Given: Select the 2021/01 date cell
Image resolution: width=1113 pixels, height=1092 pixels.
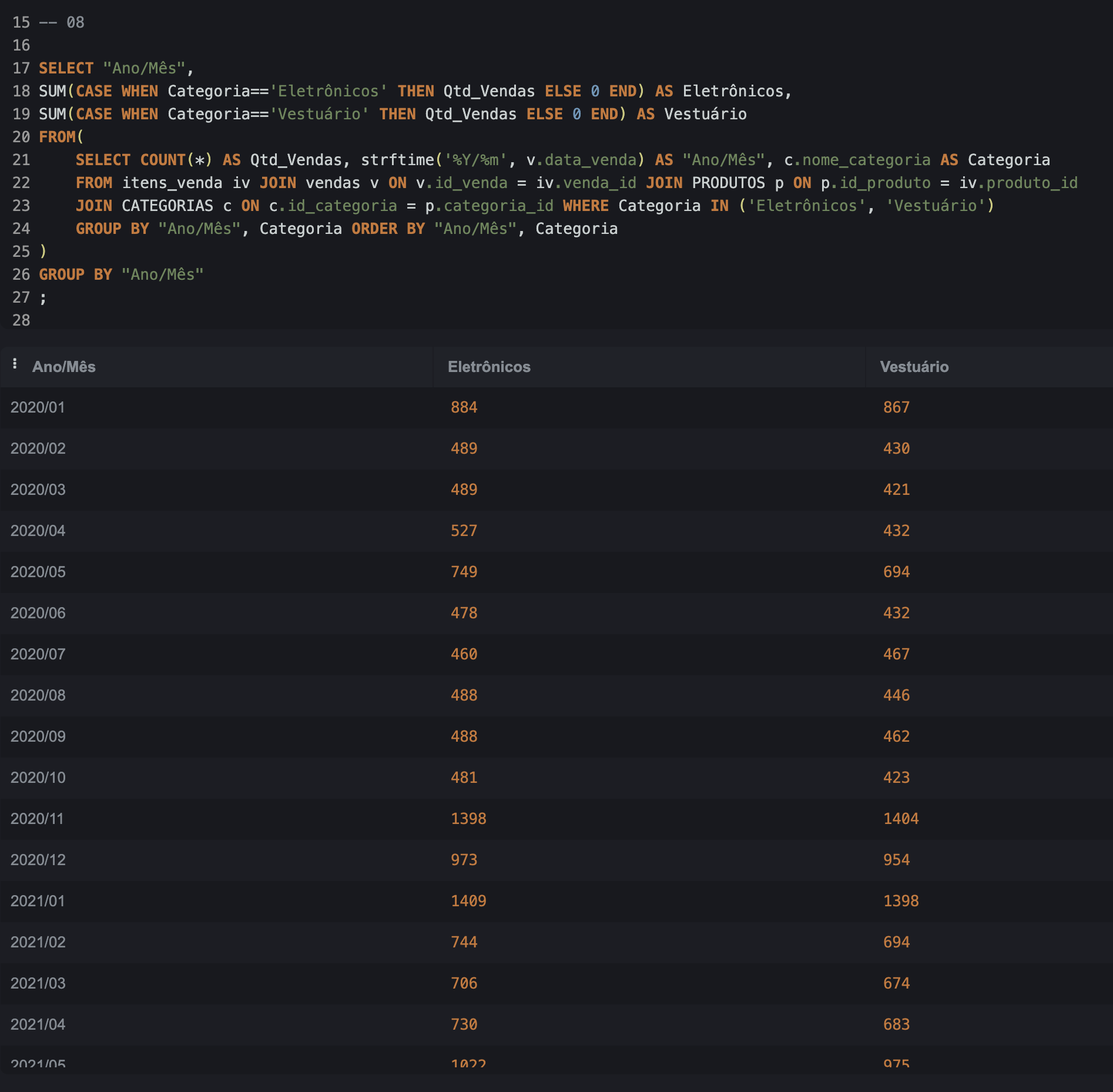Looking at the screenshot, I should [38, 901].
